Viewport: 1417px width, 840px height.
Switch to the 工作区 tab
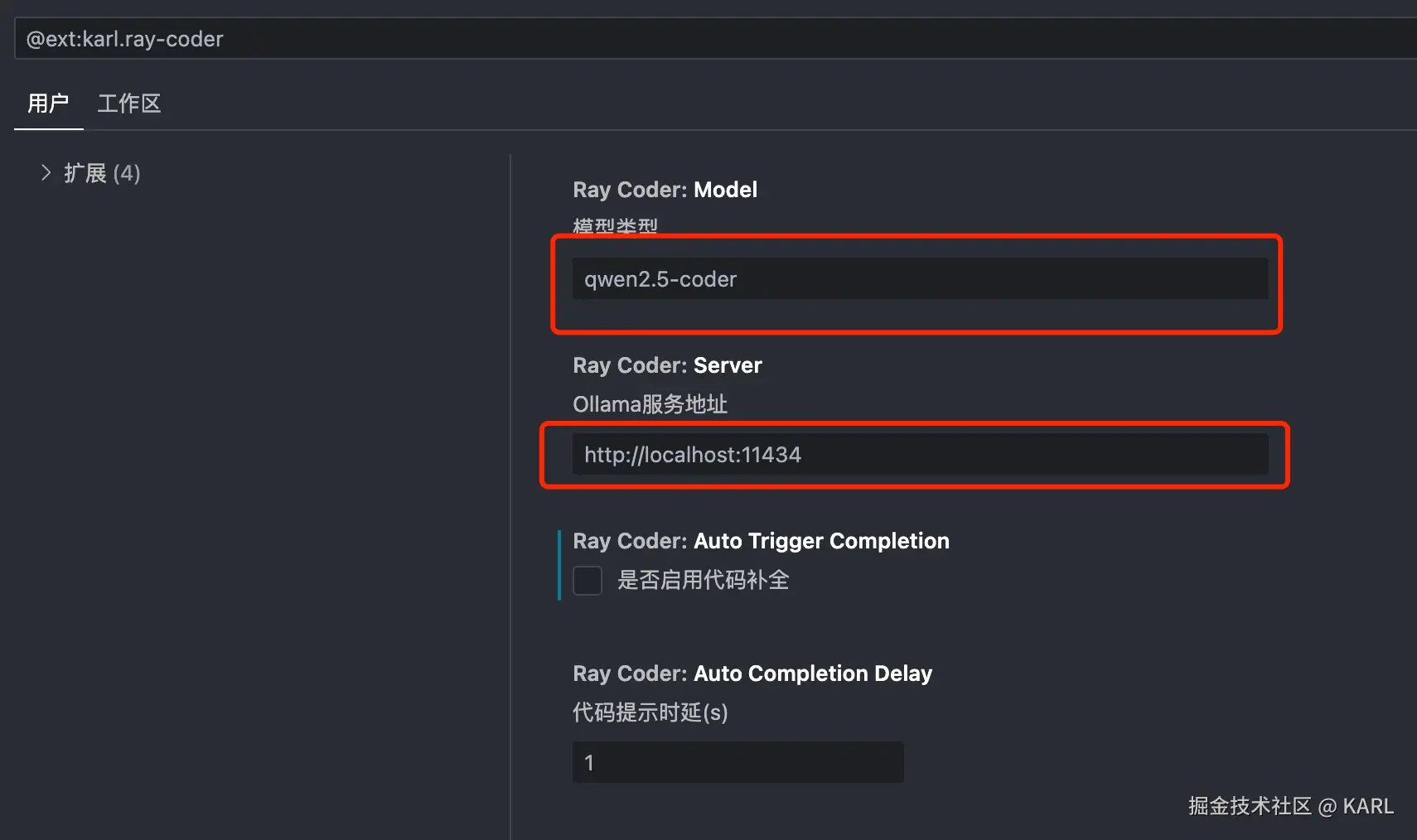tap(129, 104)
